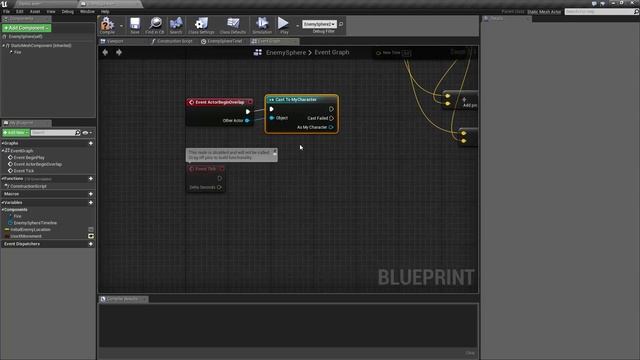
Task: Open Compile options dropdown arrow
Action: click(121, 26)
